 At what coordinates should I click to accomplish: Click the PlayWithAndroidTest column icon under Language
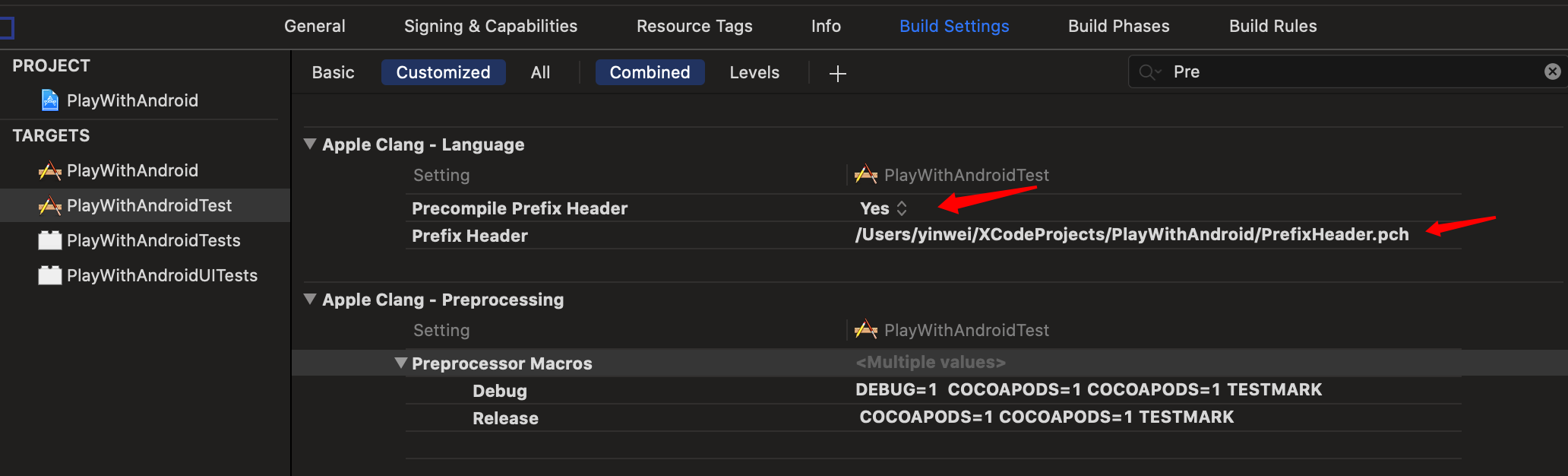coord(866,175)
